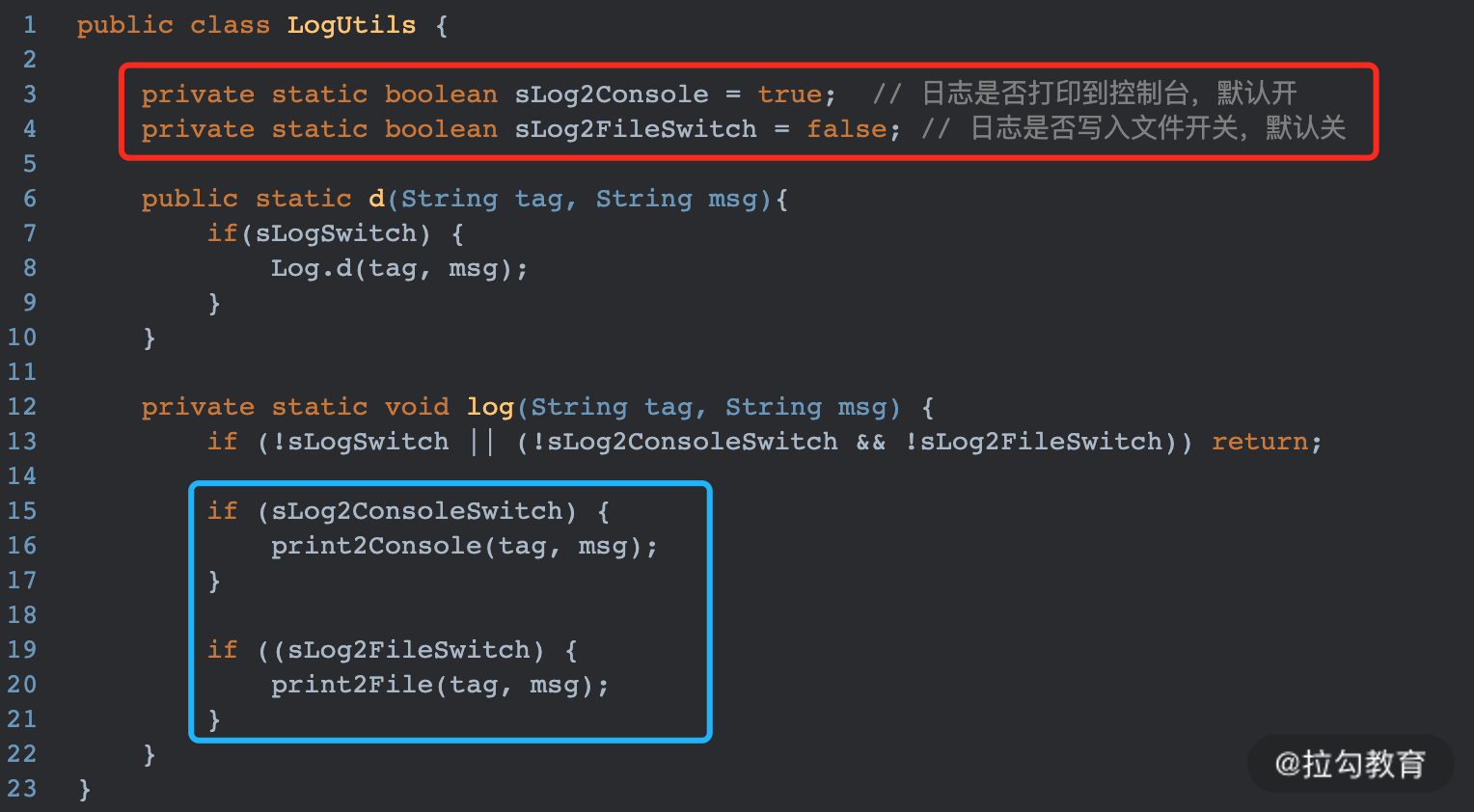Click the sLog2FileSwitch declaration on line 4

(x=636, y=129)
